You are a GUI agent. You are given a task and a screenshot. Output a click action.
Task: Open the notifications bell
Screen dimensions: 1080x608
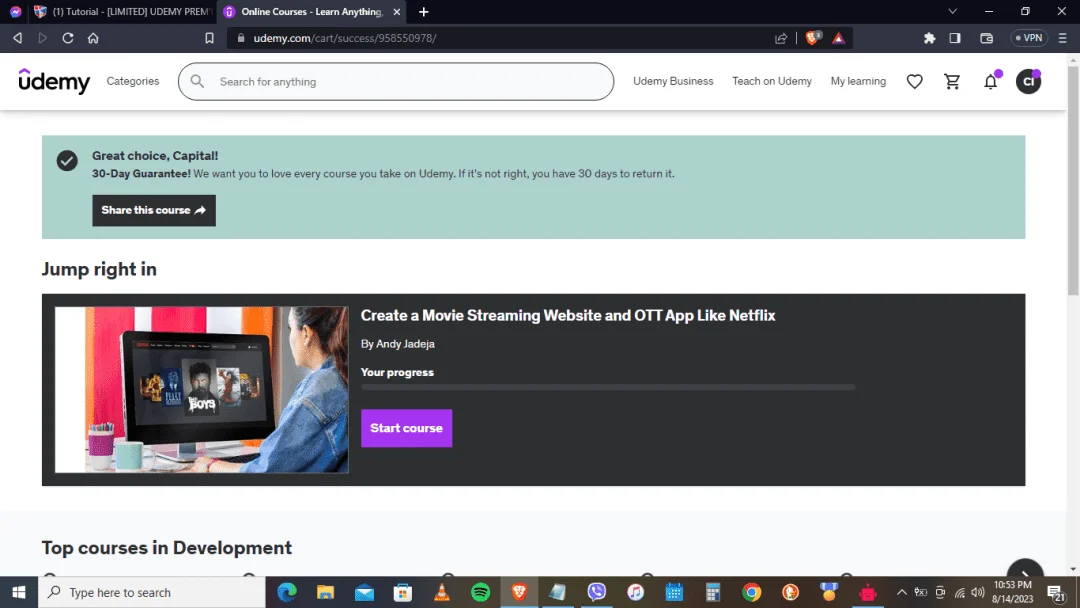click(990, 81)
